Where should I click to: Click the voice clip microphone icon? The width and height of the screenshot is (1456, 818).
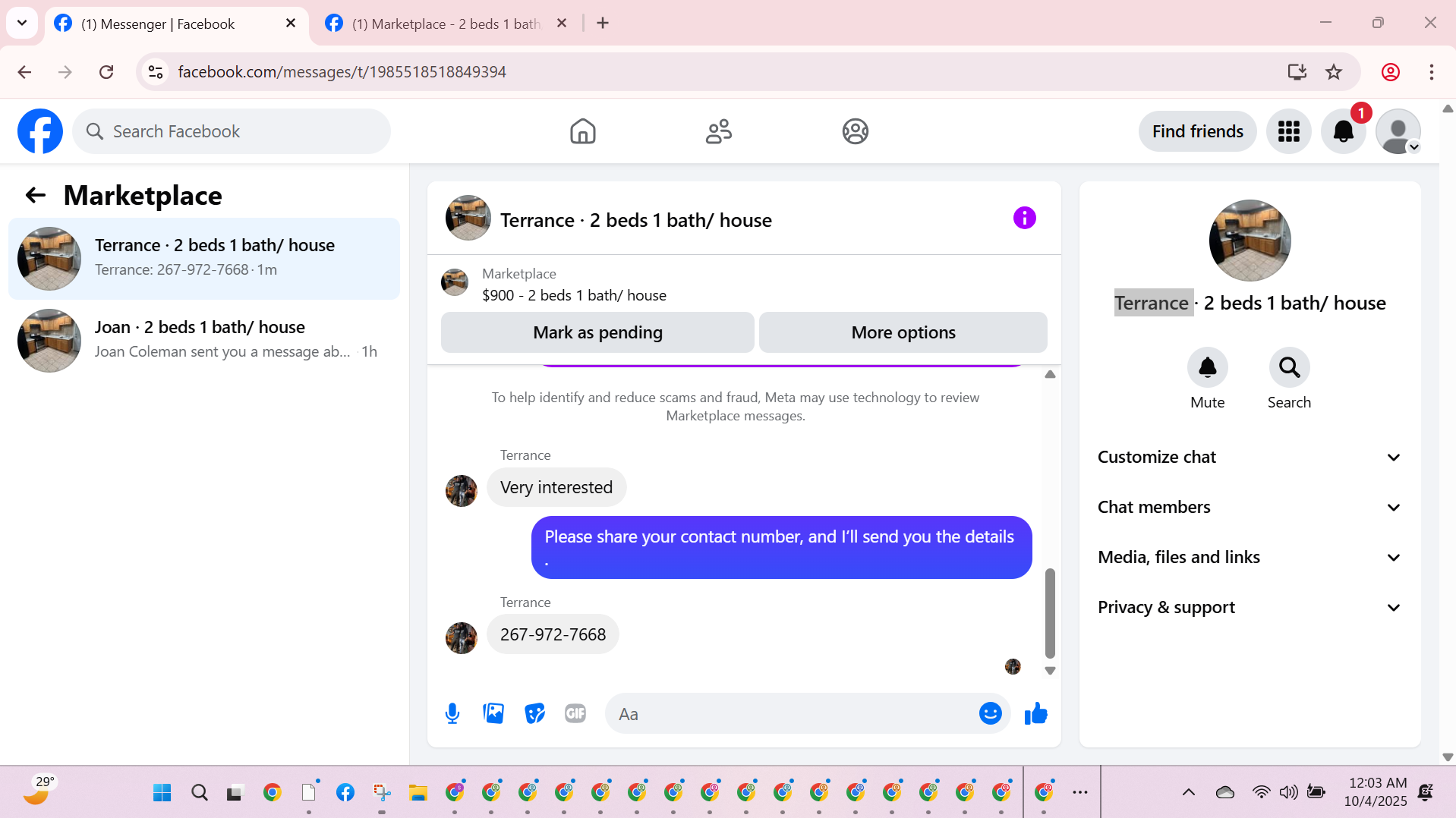point(452,713)
